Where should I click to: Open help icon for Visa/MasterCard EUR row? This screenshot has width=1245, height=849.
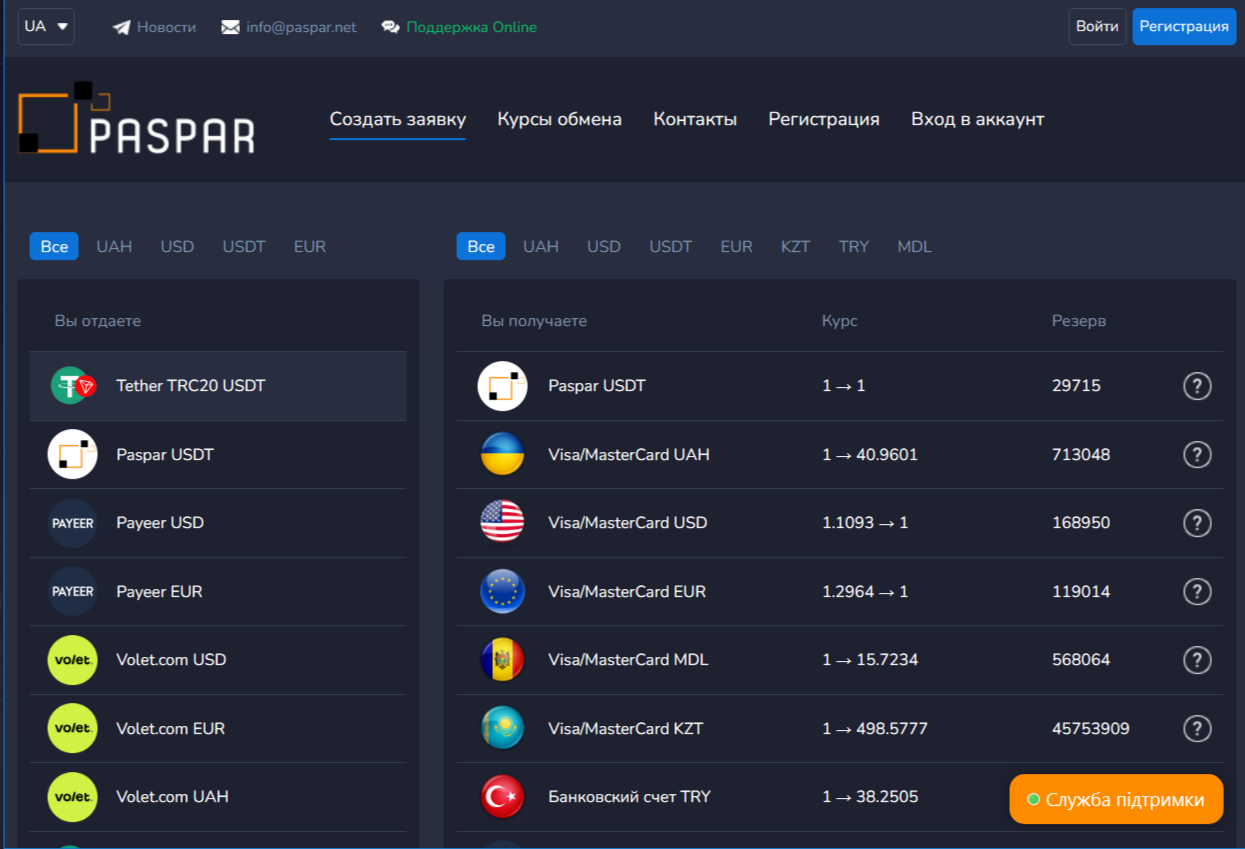1197,592
